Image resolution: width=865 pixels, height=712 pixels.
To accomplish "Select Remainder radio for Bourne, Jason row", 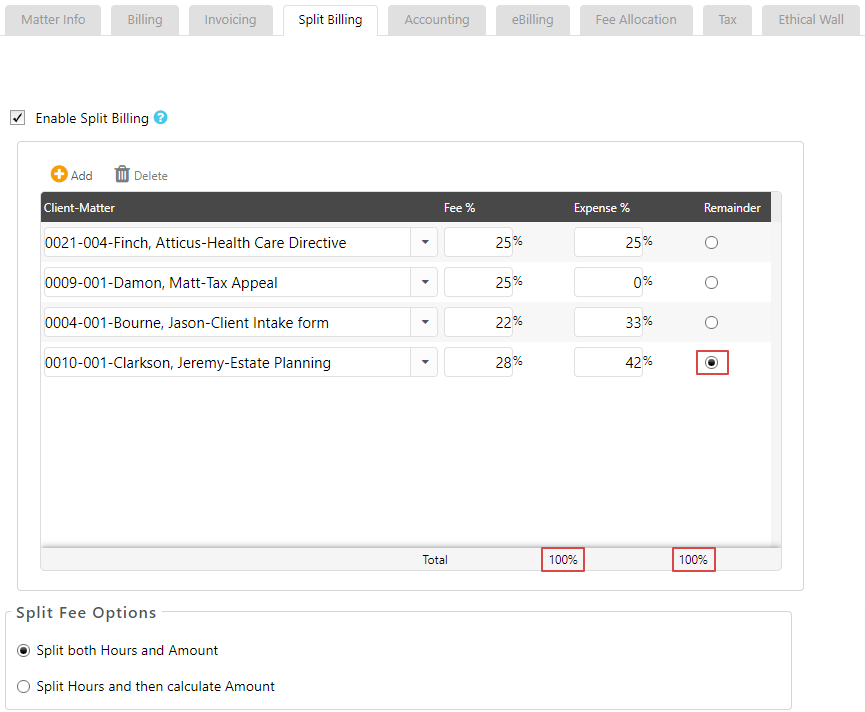I will pyautogui.click(x=711, y=323).
